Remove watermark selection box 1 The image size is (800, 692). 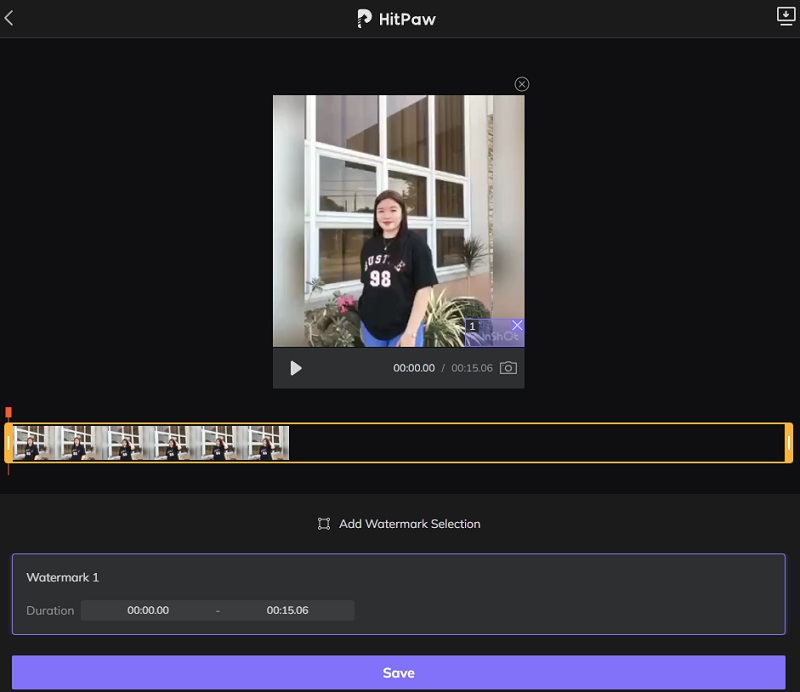pos(517,326)
